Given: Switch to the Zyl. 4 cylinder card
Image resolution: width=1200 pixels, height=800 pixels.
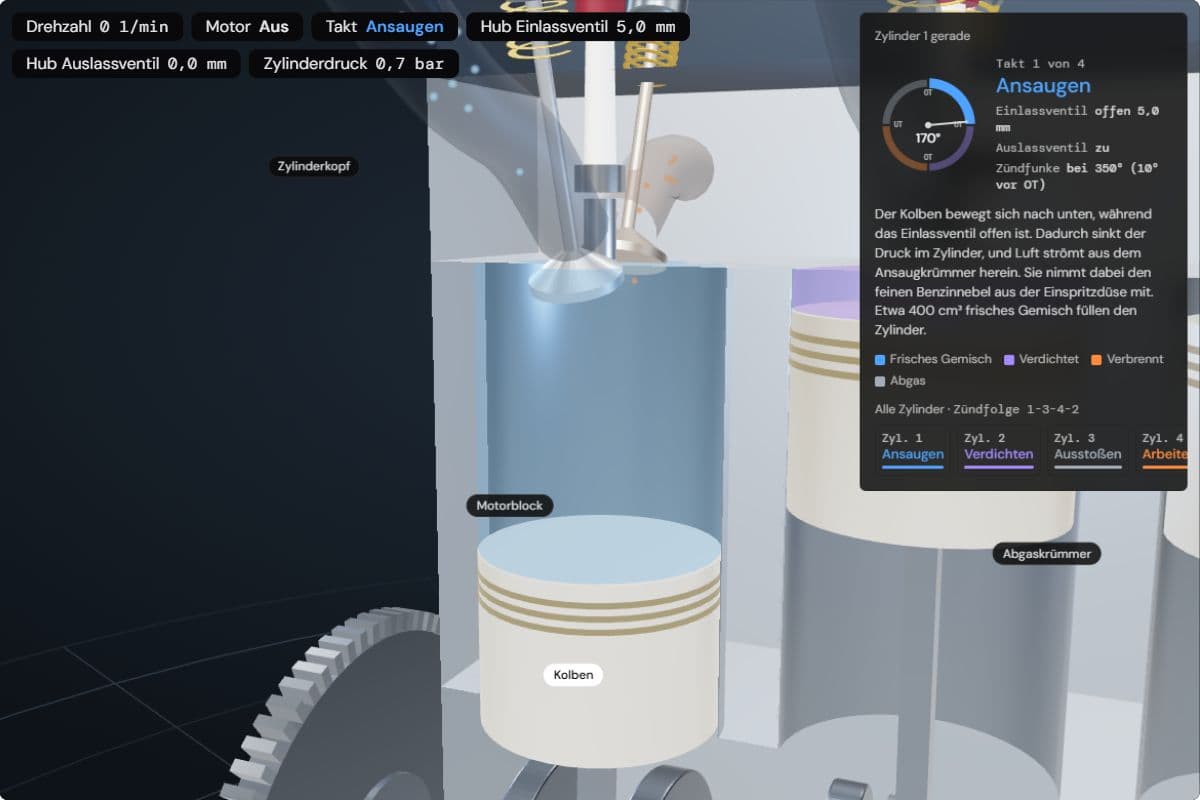Looking at the screenshot, I should (1160, 449).
